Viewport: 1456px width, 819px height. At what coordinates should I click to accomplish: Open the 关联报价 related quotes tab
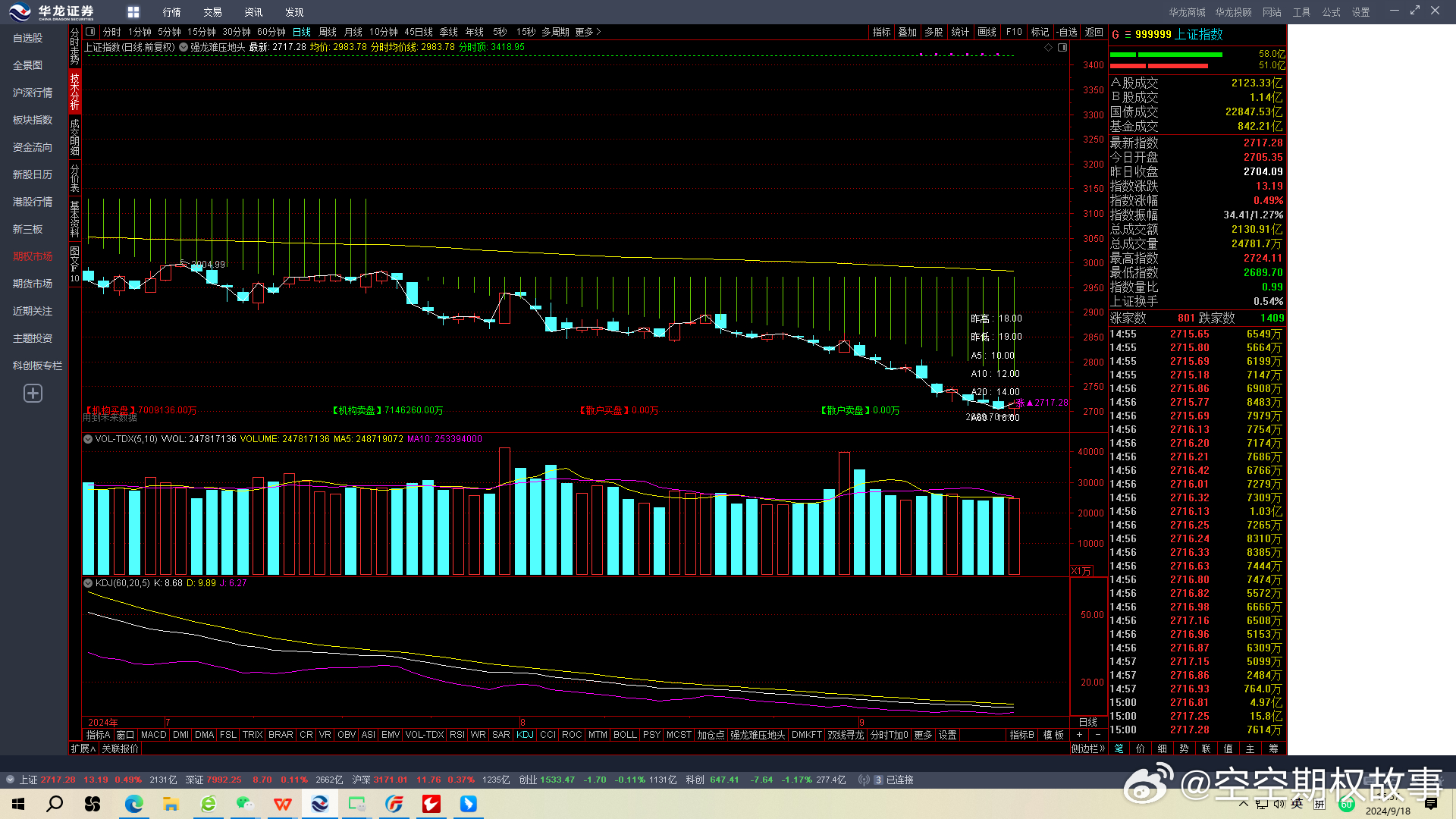pos(121,748)
